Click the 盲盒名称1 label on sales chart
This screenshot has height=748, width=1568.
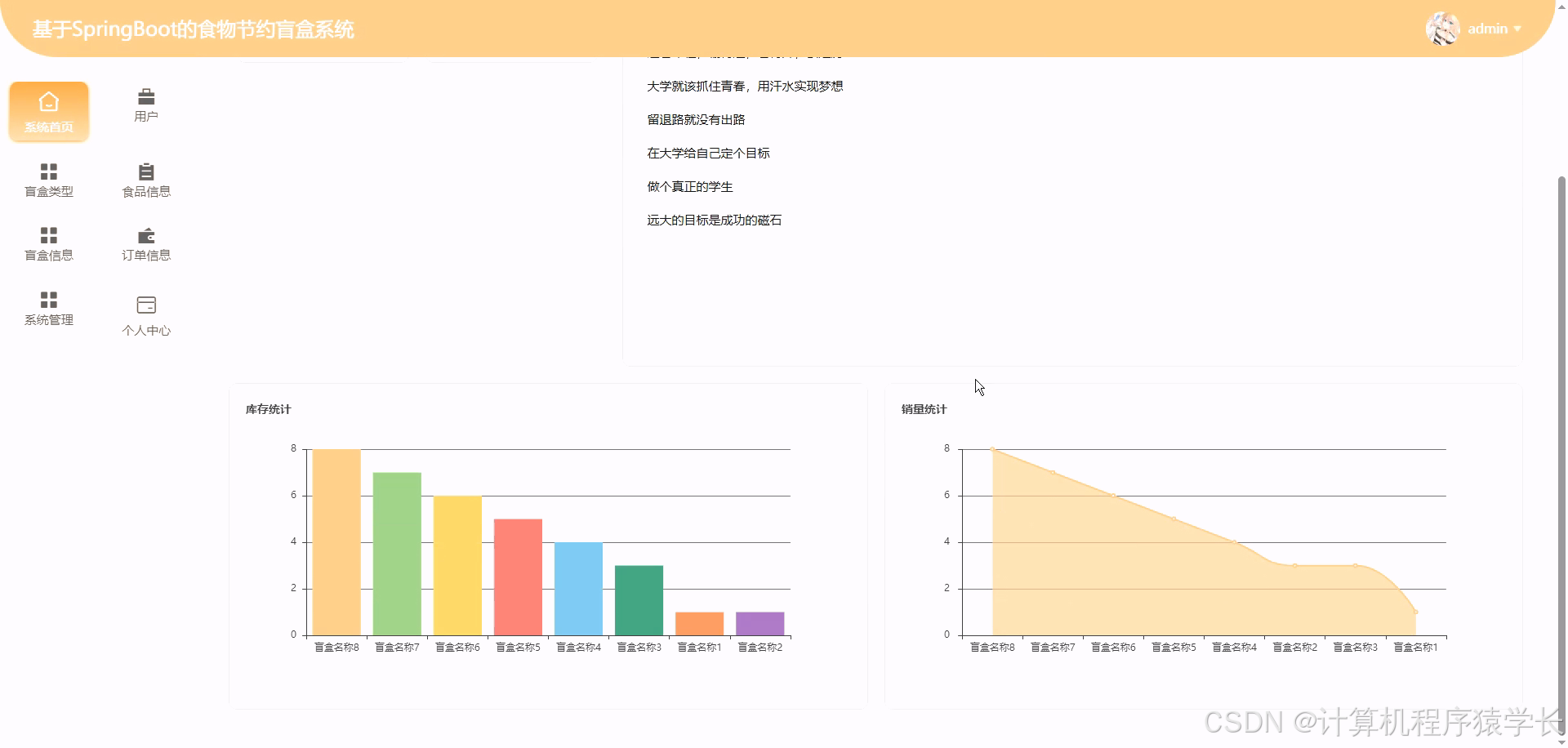[x=1415, y=646]
